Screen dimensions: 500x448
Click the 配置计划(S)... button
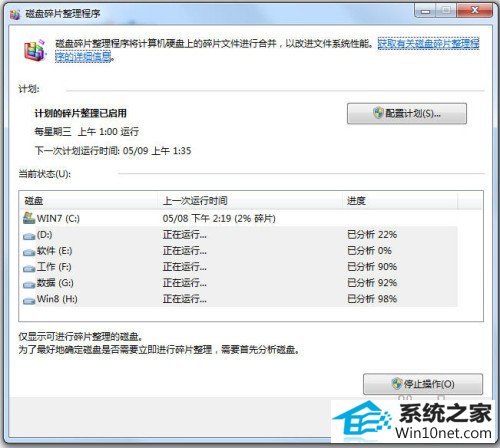click(407, 114)
